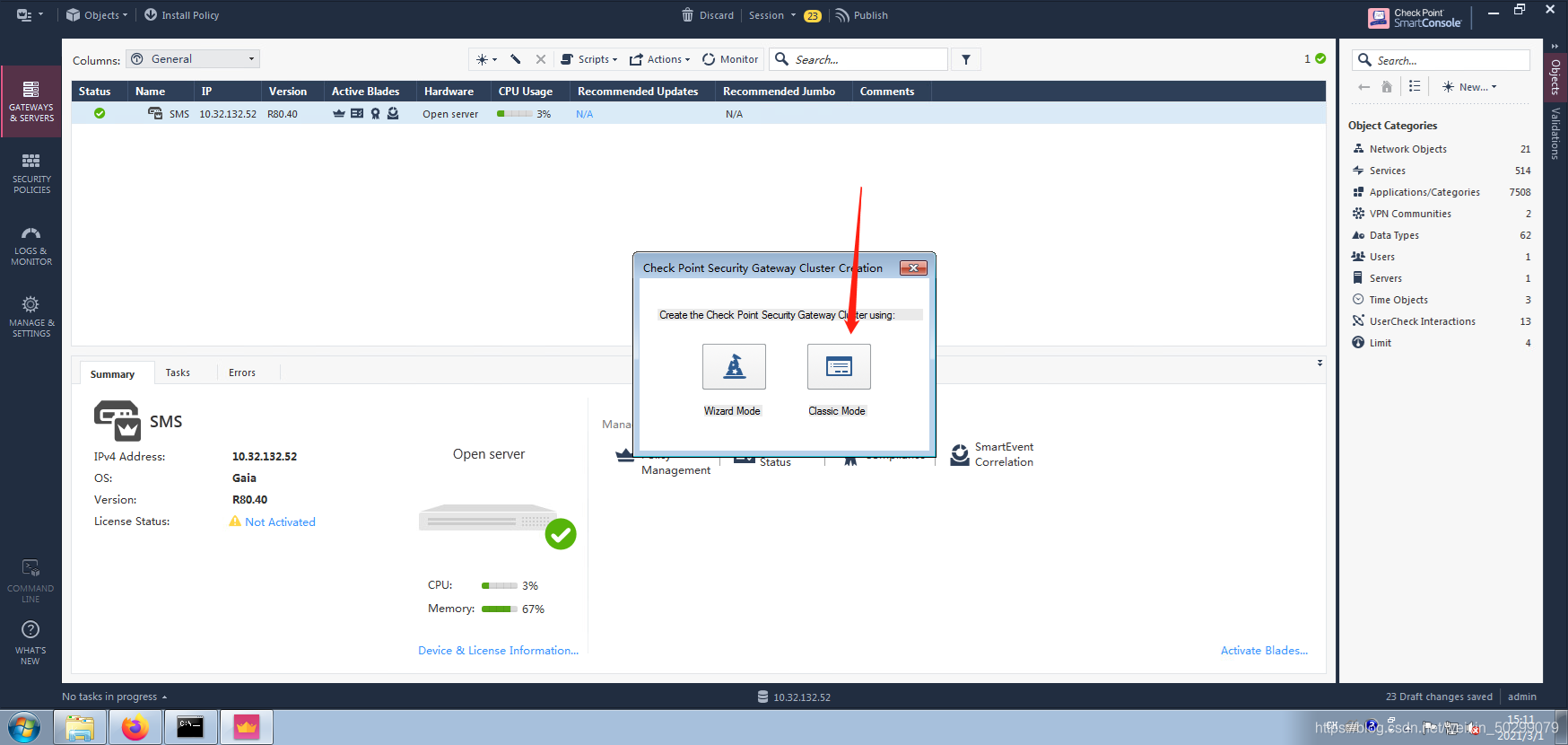Select the UserCheck Interactions category
The image size is (1568, 745).
(1442, 321)
